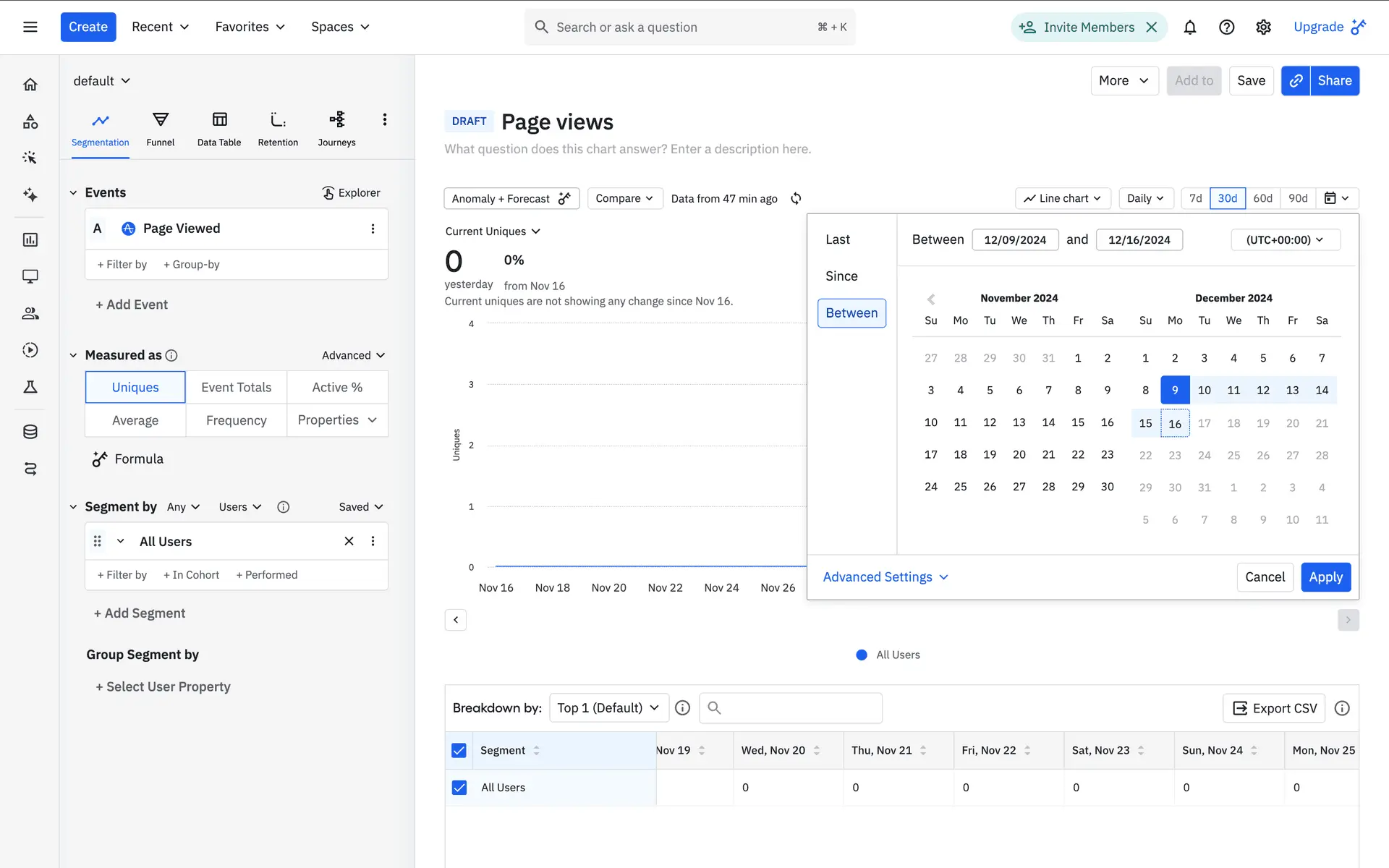The width and height of the screenshot is (1389, 868).
Task: Open the UTC timezone dropdown
Action: 1285,239
